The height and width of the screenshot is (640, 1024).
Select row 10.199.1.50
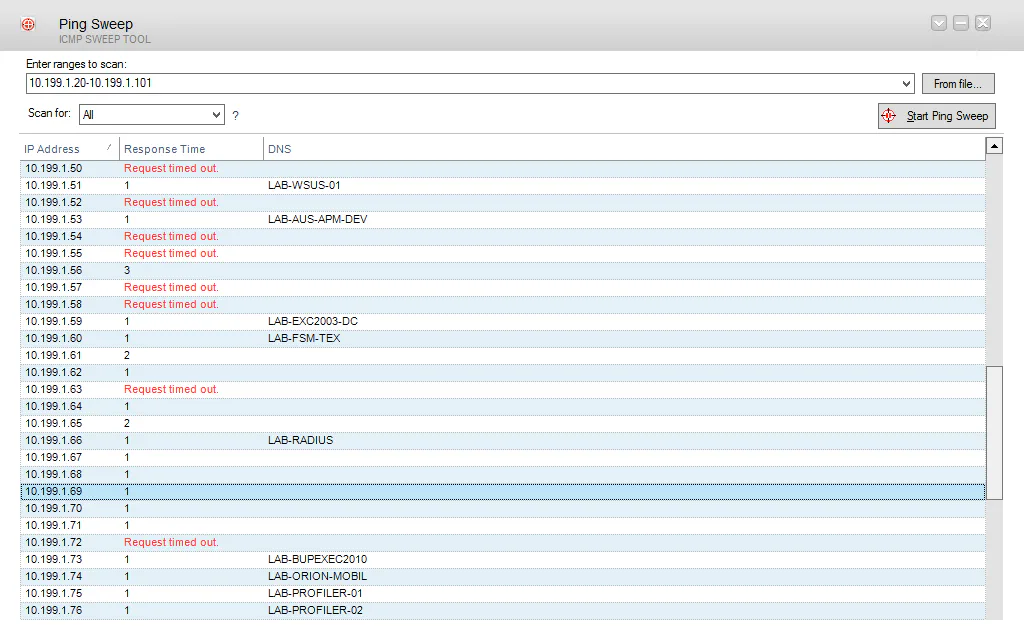tap(502, 168)
